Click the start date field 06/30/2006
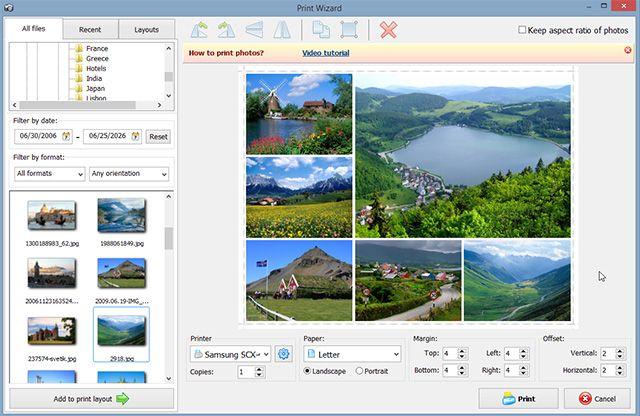This screenshot has height=416, width=640. pos(38,136)
